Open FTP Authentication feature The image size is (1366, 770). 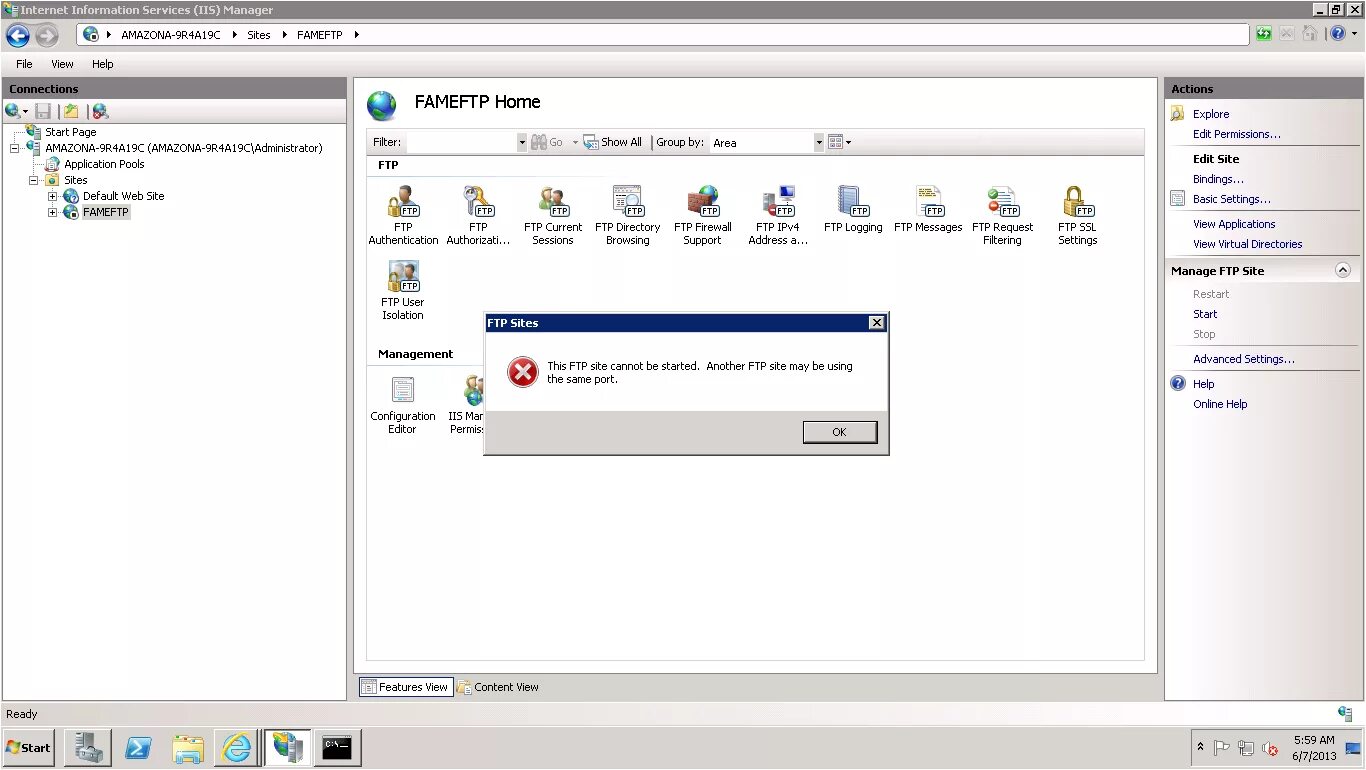(x=403, y=215)
